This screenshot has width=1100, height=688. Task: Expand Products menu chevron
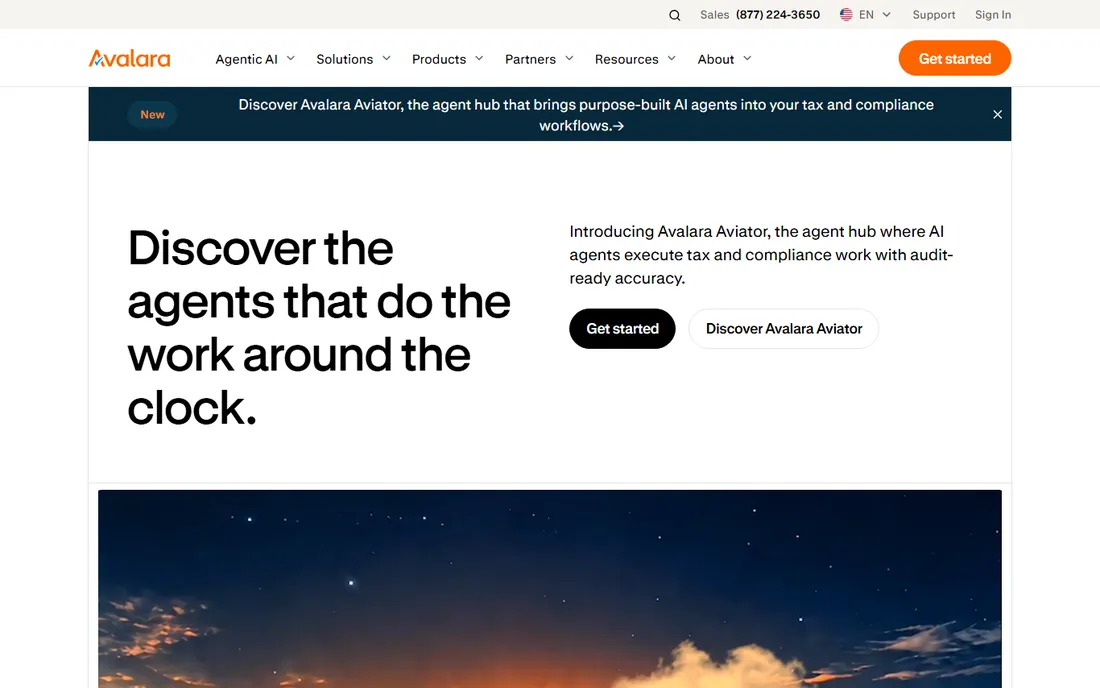(x=479, y=58)
